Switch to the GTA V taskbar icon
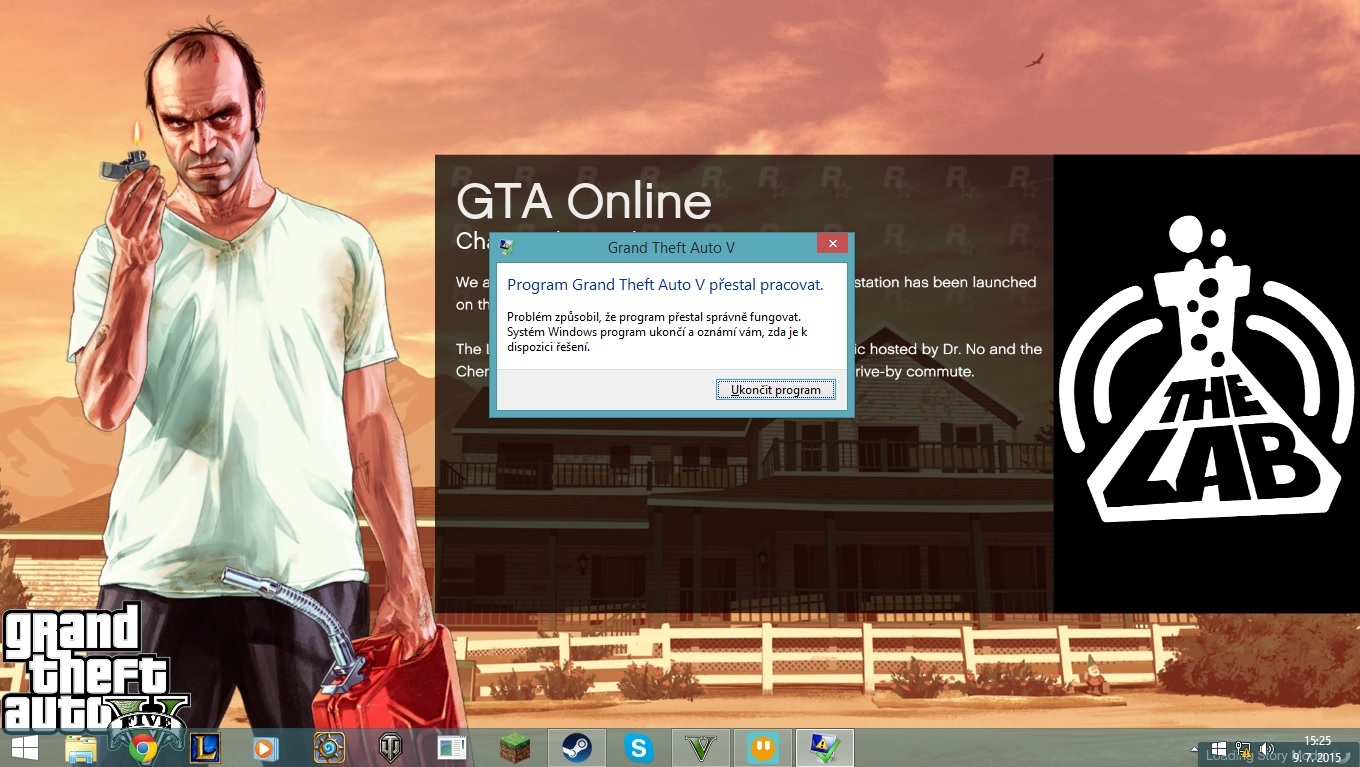This screenshot has height=767, width=1360. point(700,748)
